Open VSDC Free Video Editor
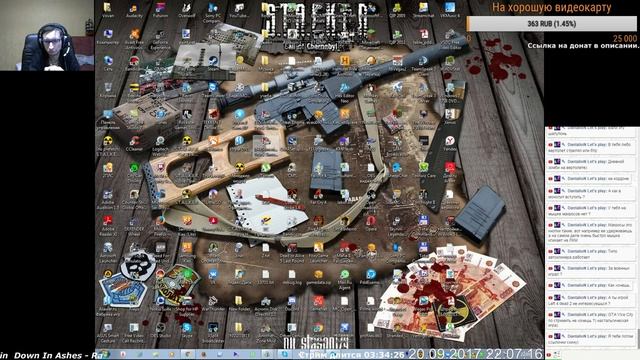Viewport: 640px width, 360px height. click(449, 39)
